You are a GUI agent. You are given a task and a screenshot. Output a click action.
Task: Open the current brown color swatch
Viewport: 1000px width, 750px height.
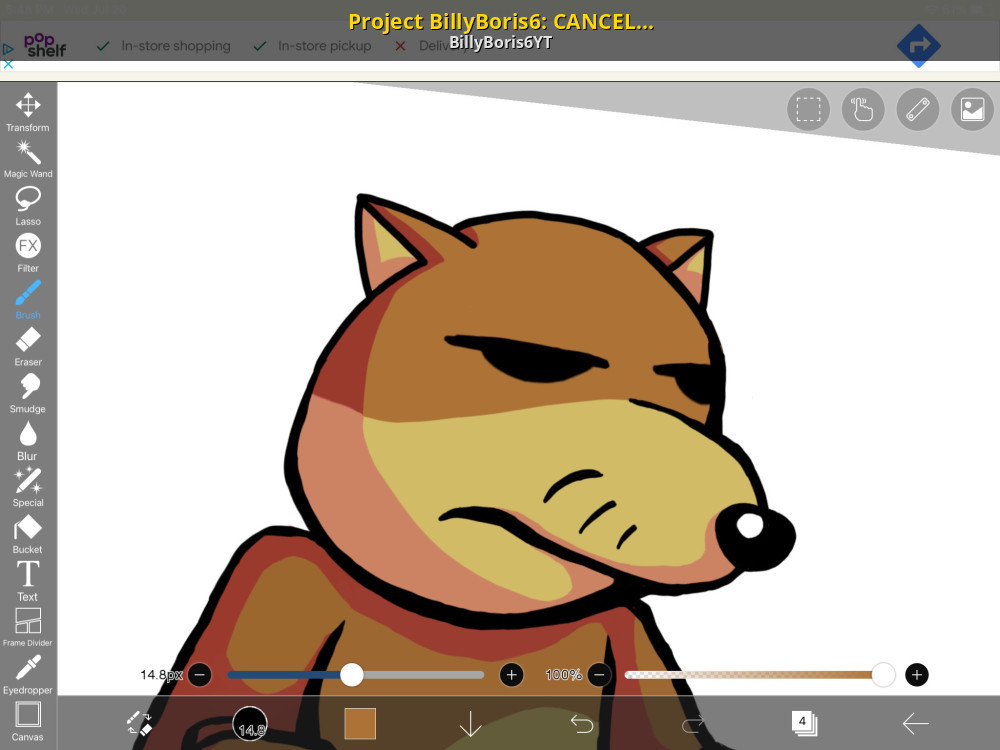360,723
